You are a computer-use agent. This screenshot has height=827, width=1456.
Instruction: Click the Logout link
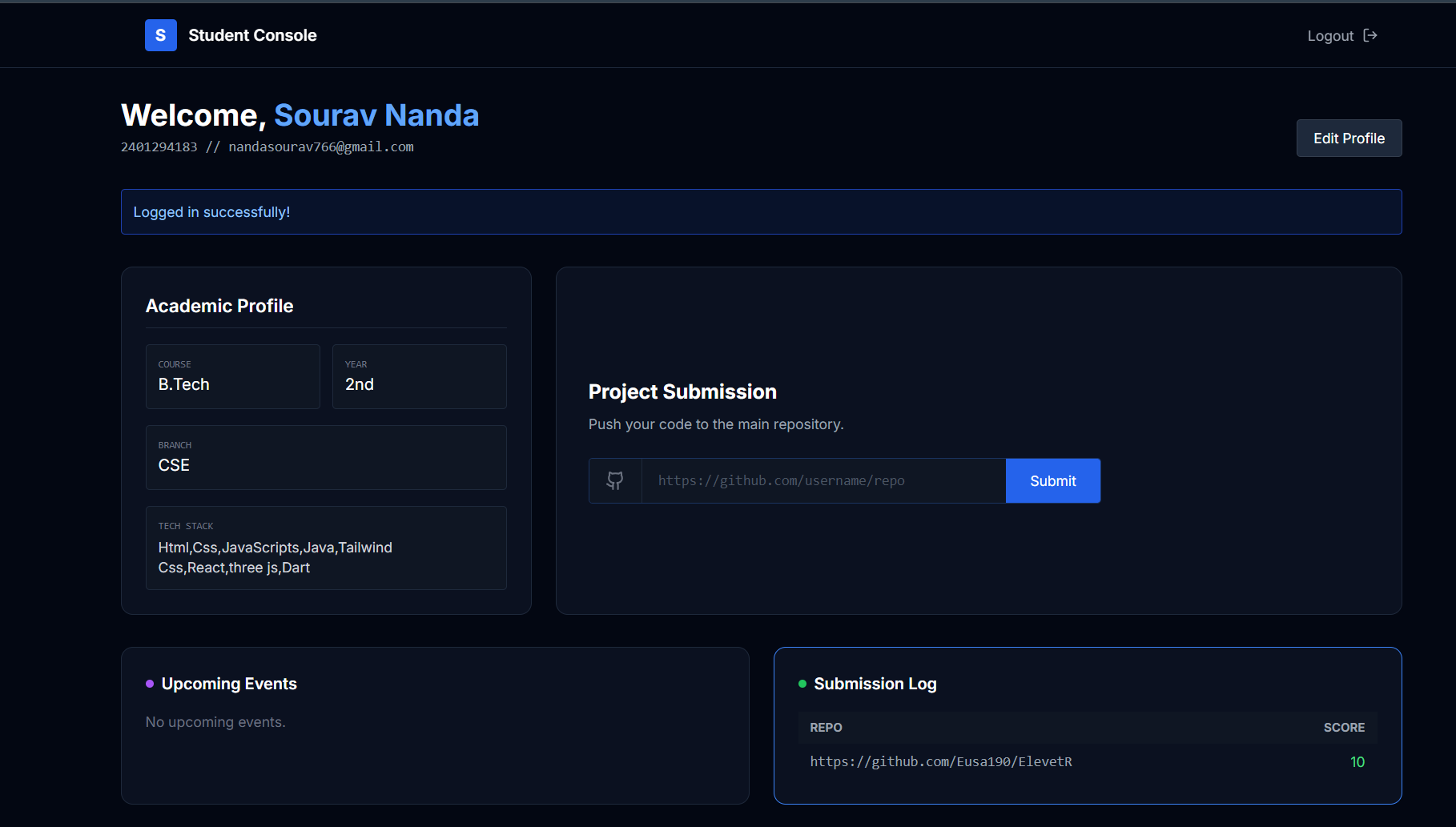pos(1330,36)
